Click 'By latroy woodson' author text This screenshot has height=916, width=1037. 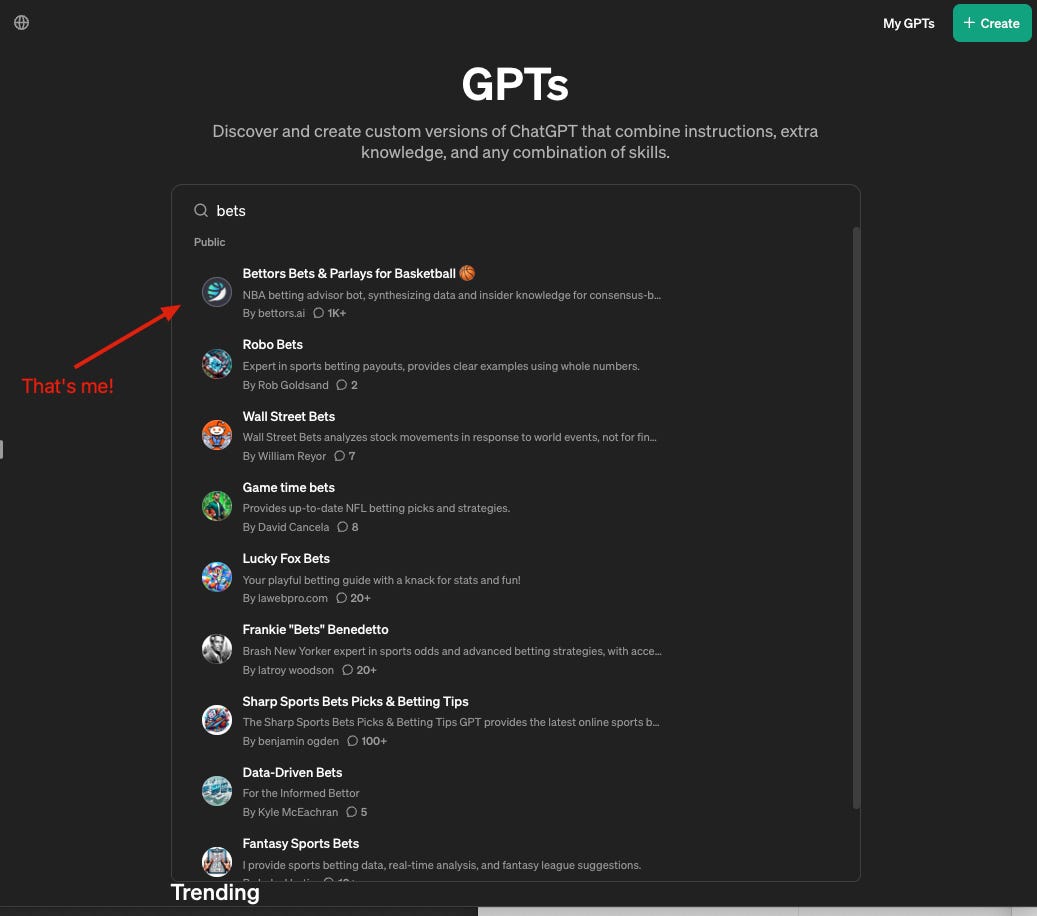click(x=288, y=670)
